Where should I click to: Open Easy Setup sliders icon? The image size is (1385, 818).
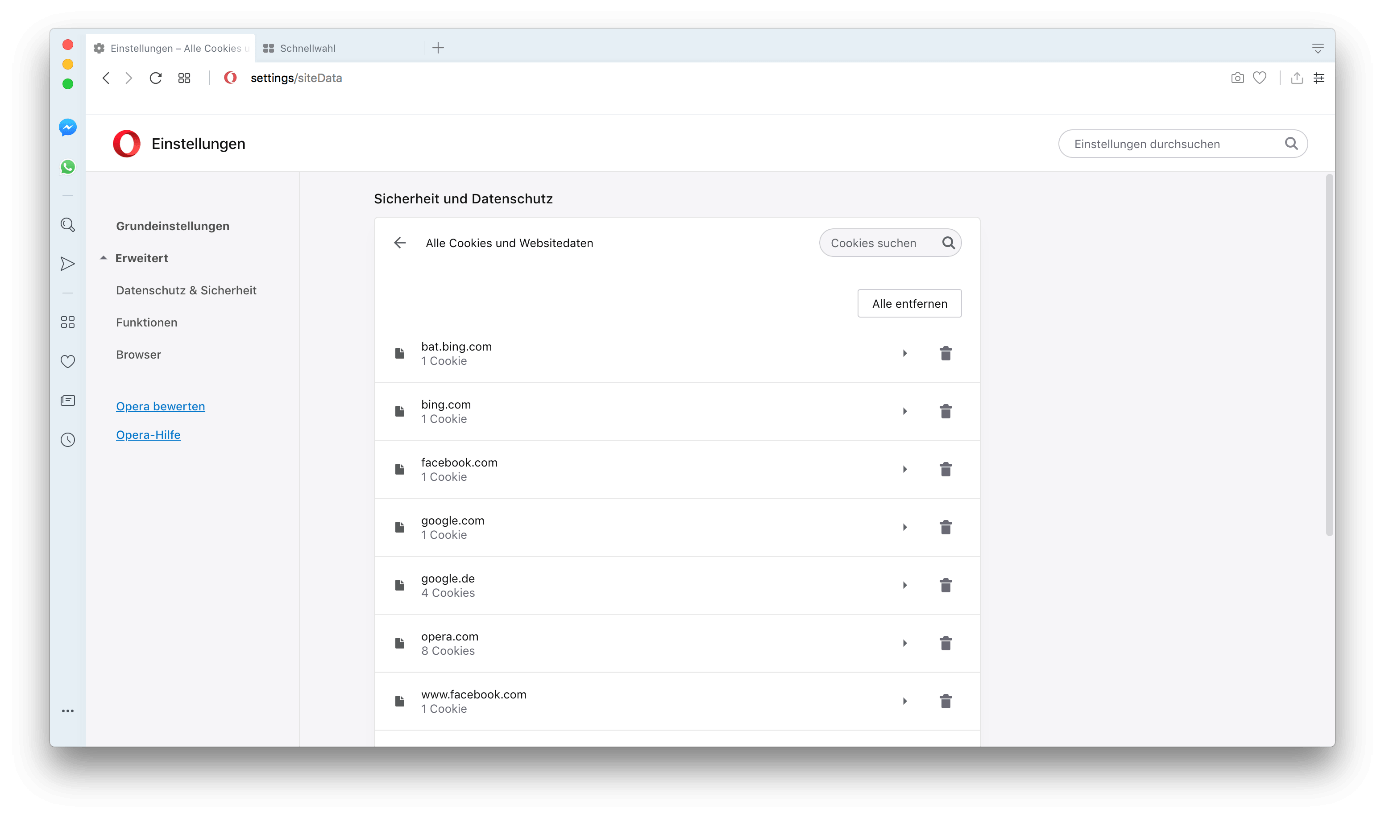[1319, 78]
